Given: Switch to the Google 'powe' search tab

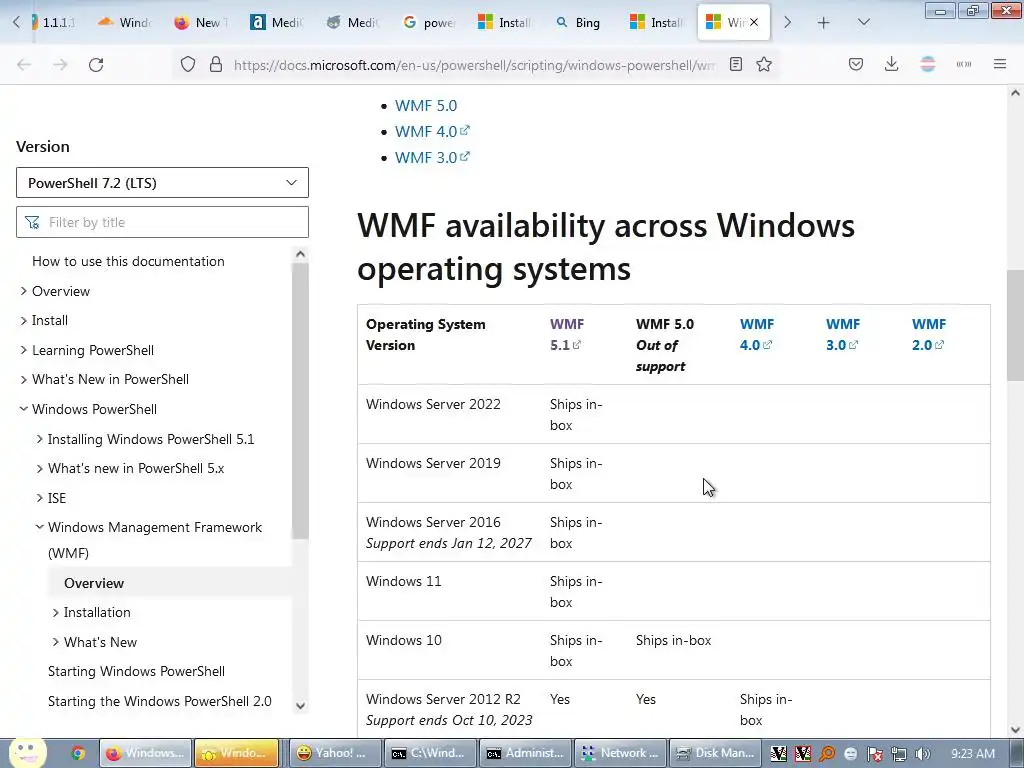Looking at the screenshot, I should pos(430,23).
